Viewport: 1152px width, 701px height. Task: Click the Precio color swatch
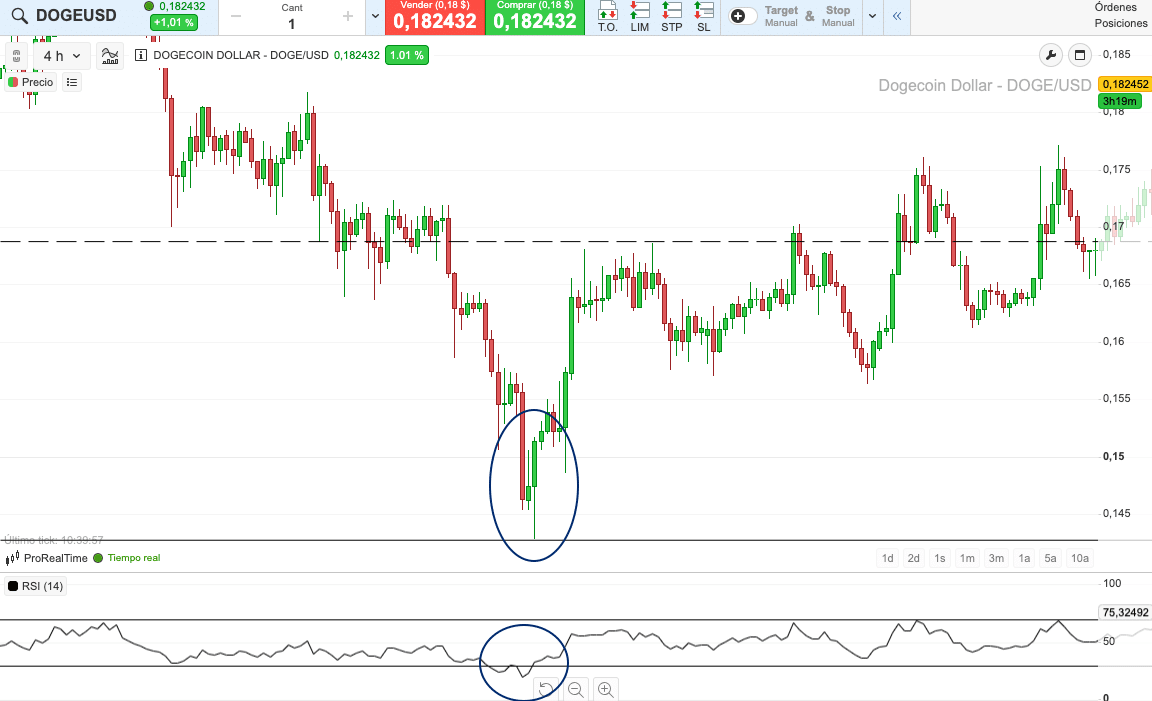tap(13, 82)
